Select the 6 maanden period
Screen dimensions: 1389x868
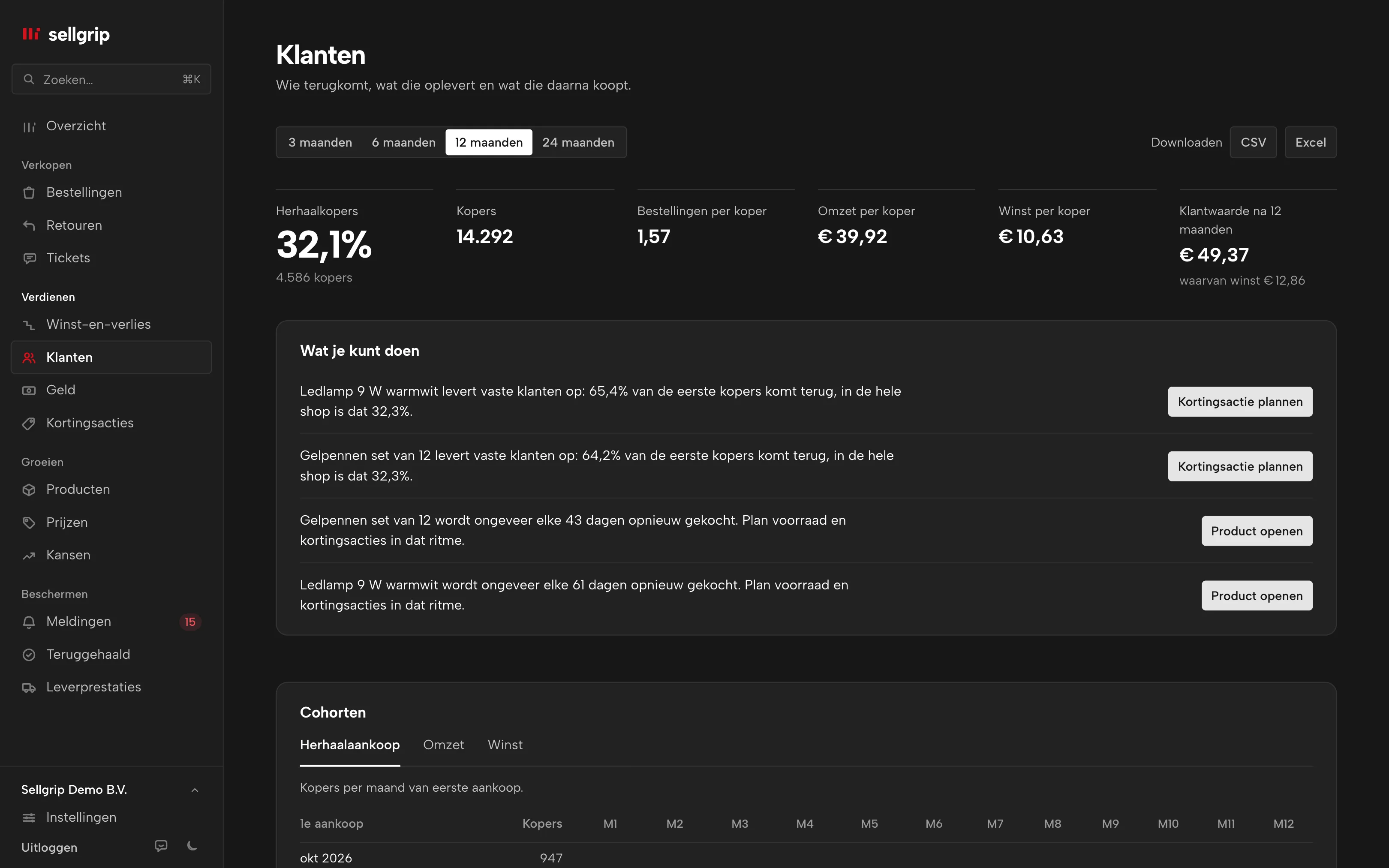(x=403, y=142)
